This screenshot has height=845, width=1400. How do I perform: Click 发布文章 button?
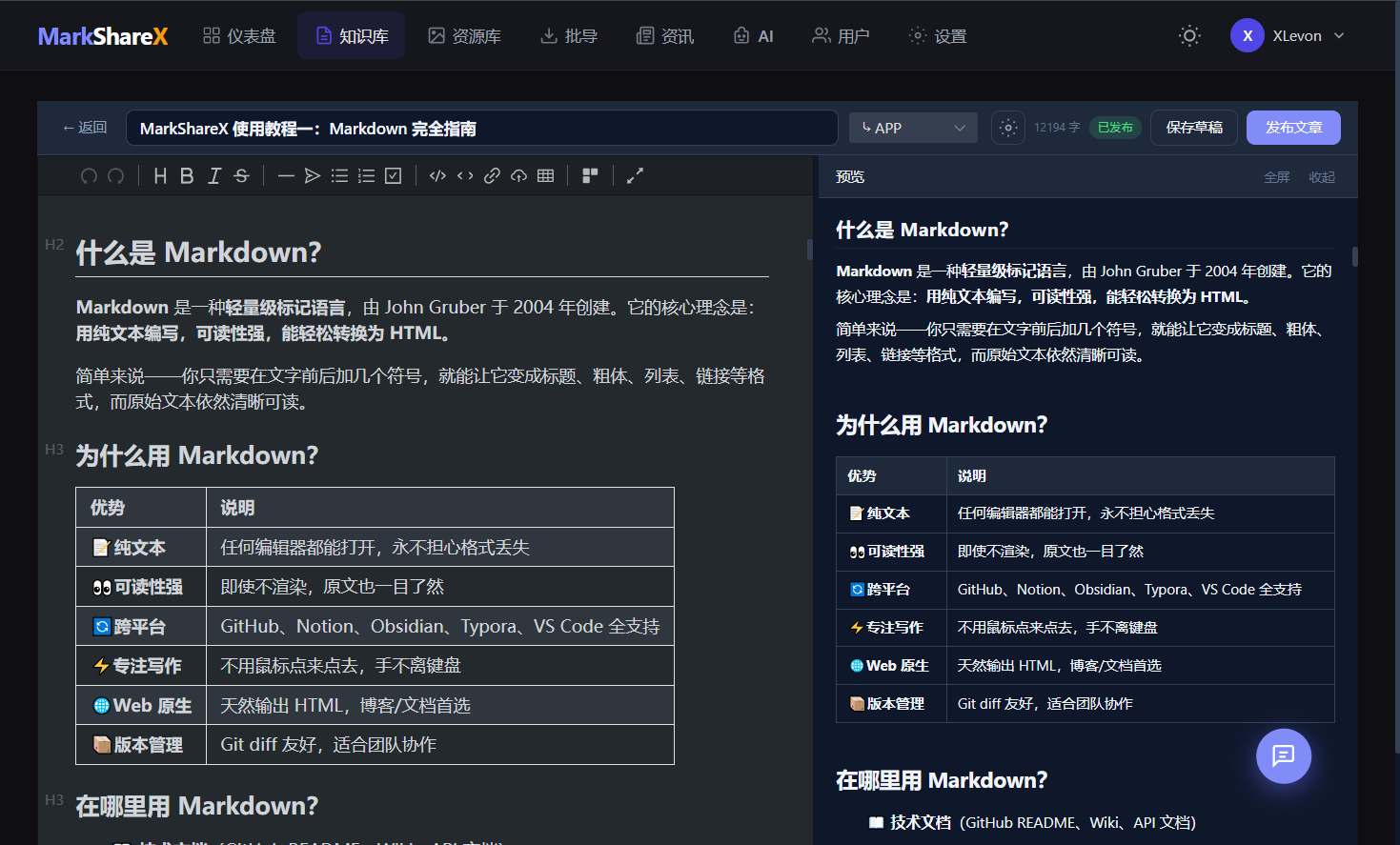1293,128
